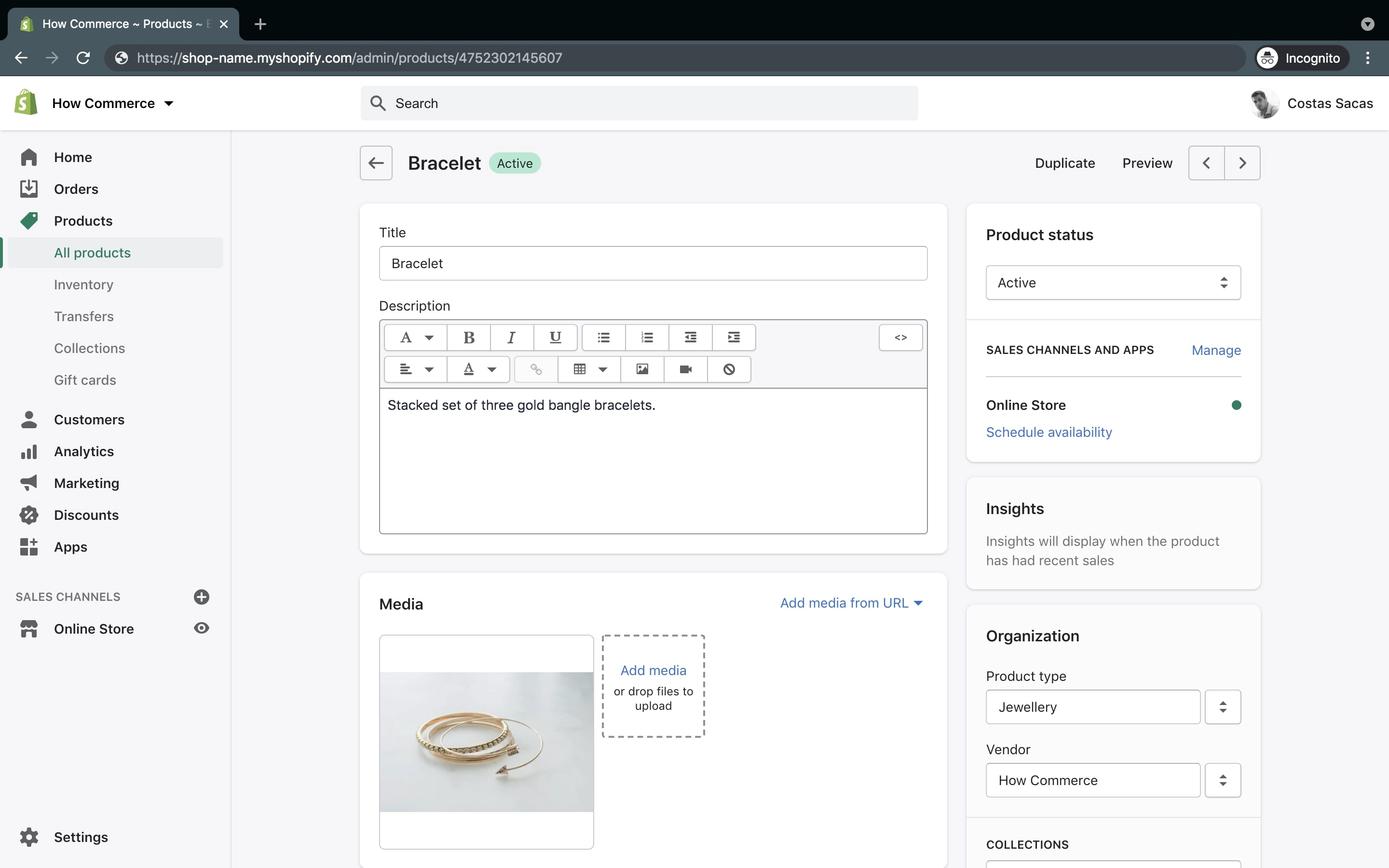Open Gift cards submenu item

(x=85, y=380)
